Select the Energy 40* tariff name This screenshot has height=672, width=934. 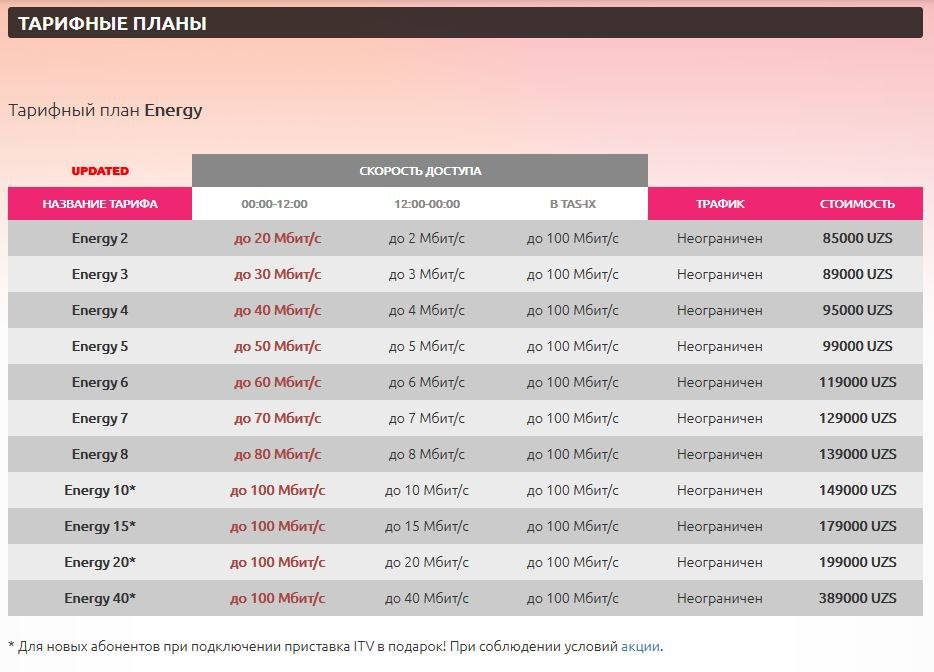point(100,598)
